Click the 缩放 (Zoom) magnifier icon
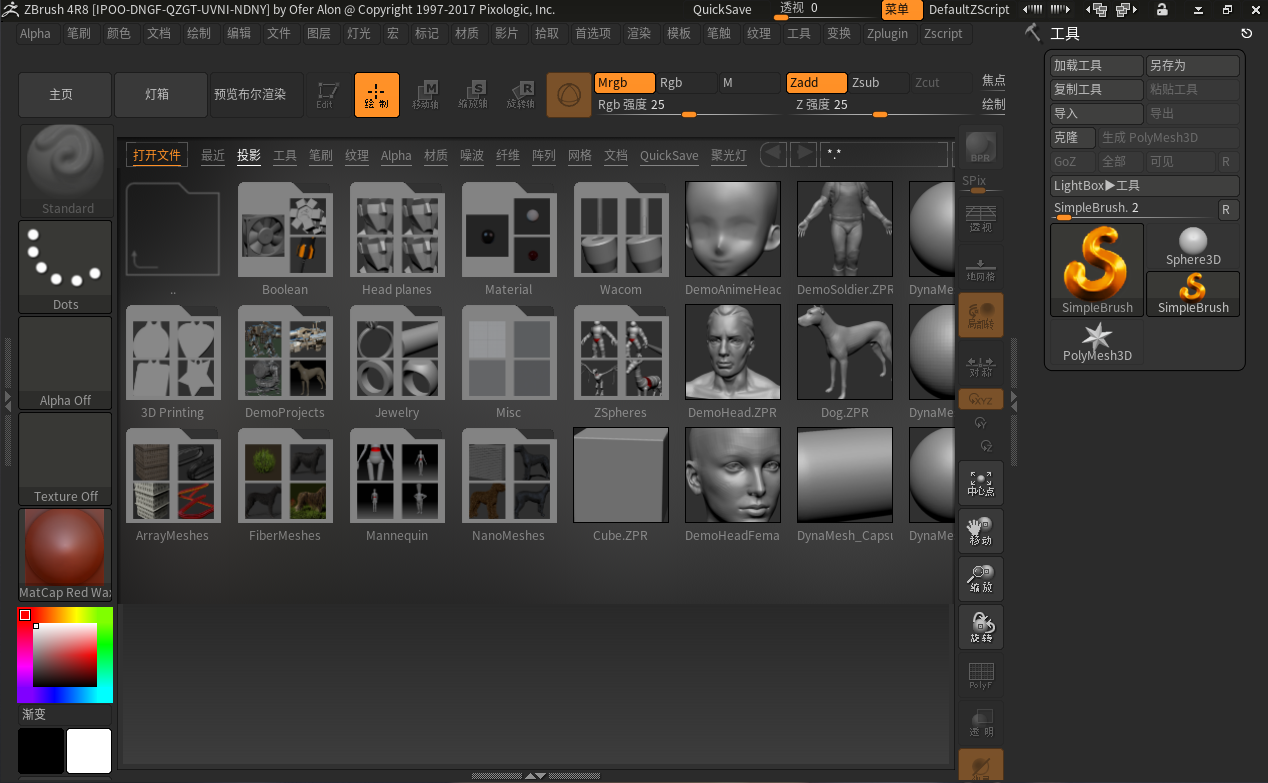This screenshot has width=1268, height=783. [980, 579]
